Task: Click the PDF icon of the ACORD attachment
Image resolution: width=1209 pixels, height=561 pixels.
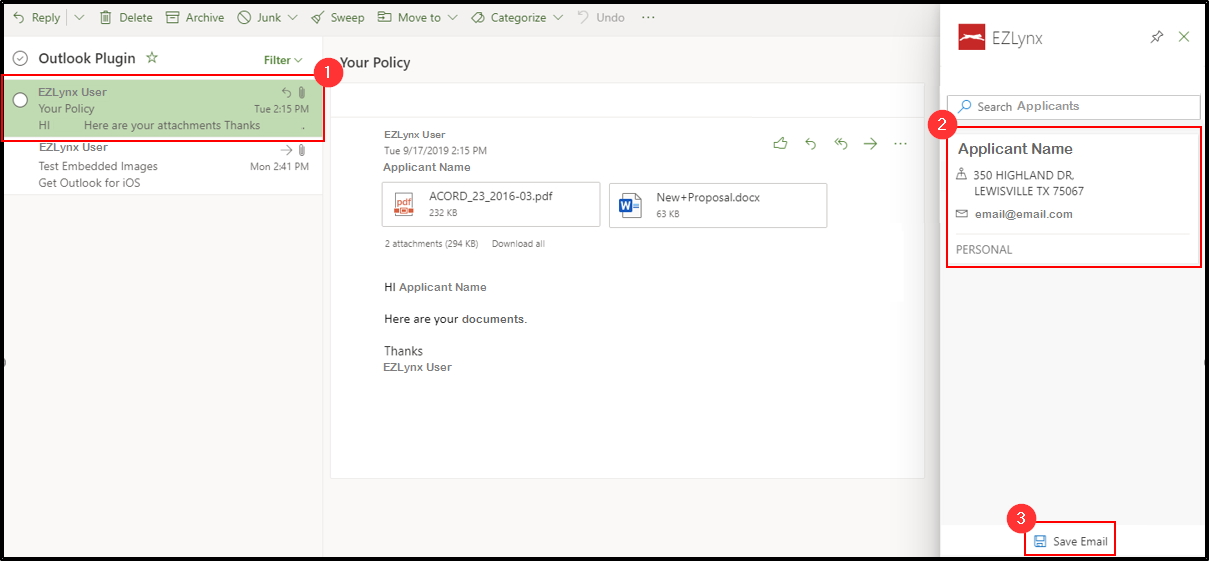Action: pyautogui.click(x=404, y=205)
